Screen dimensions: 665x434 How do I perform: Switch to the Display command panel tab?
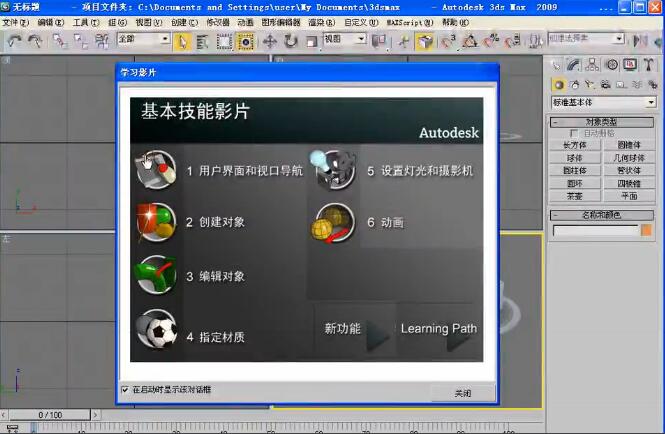[x=630, y=65]
